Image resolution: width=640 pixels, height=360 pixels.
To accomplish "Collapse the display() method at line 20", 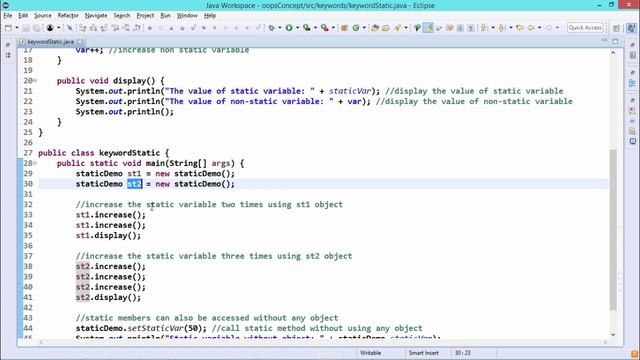I will (x=36, y=81).
